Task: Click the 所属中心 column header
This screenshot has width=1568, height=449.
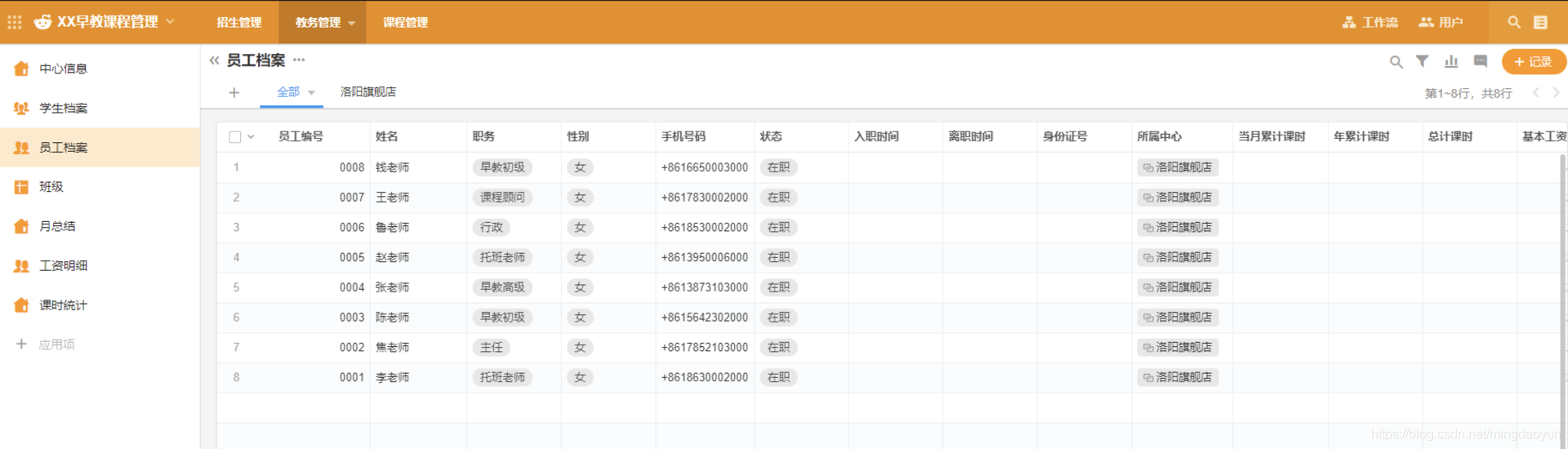Action: [x=1160, y=136]
